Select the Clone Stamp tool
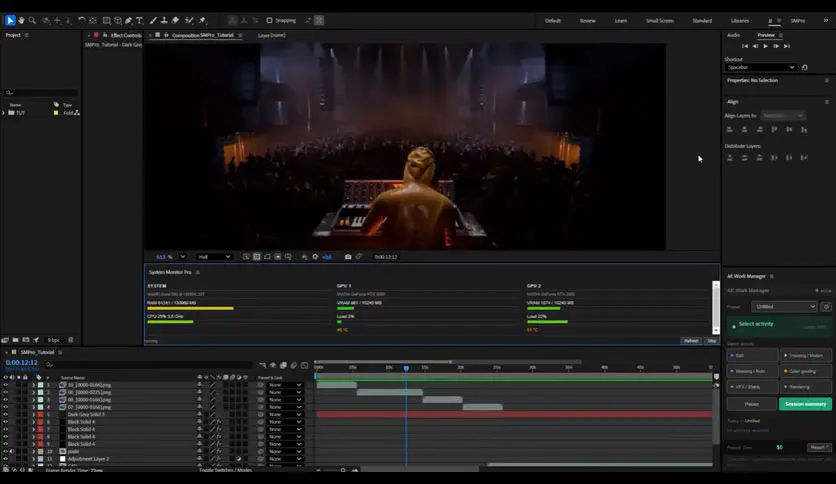Screen dimensions: 836x484 [164, 20]
